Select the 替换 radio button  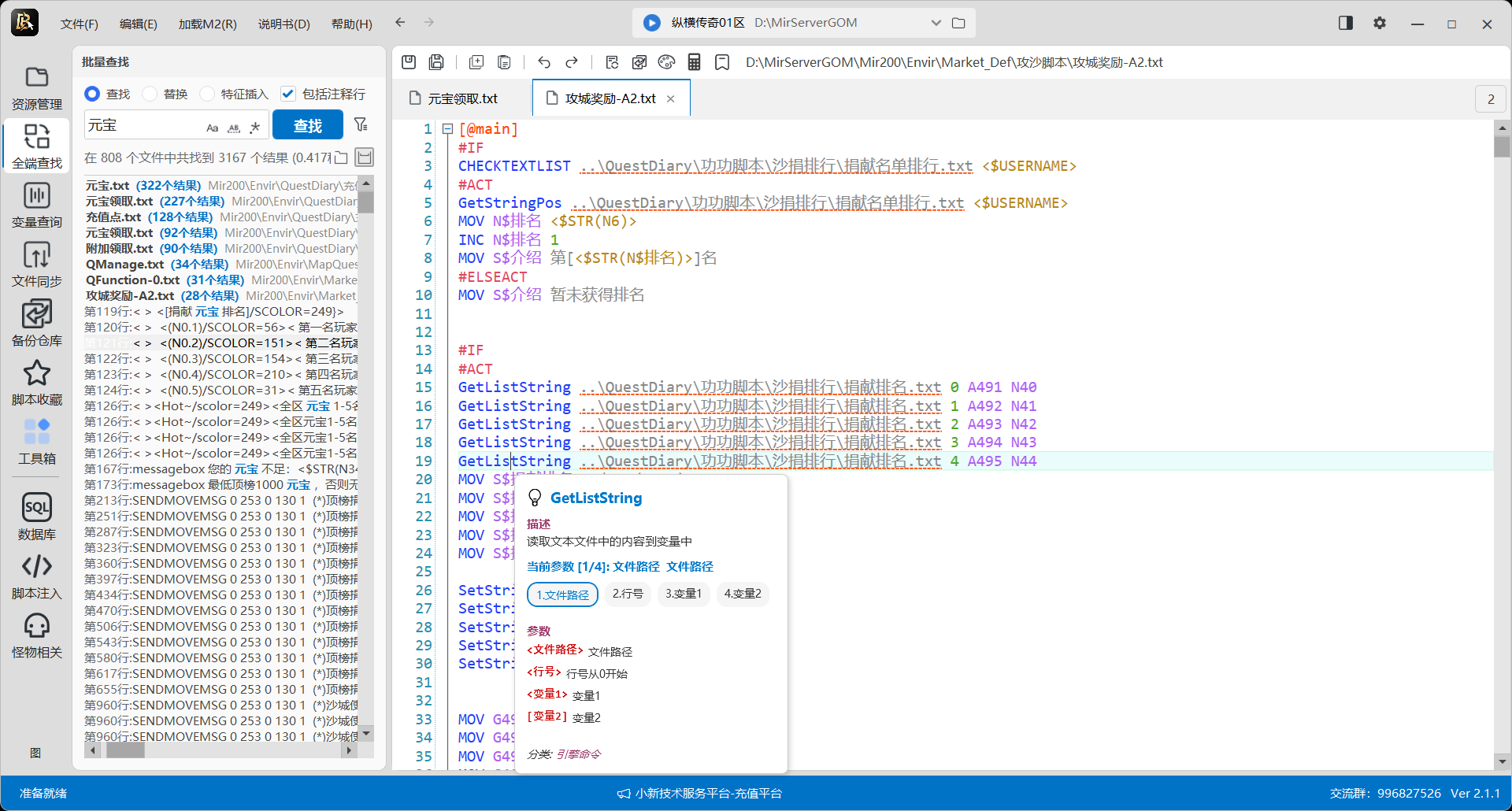[150, 94]
